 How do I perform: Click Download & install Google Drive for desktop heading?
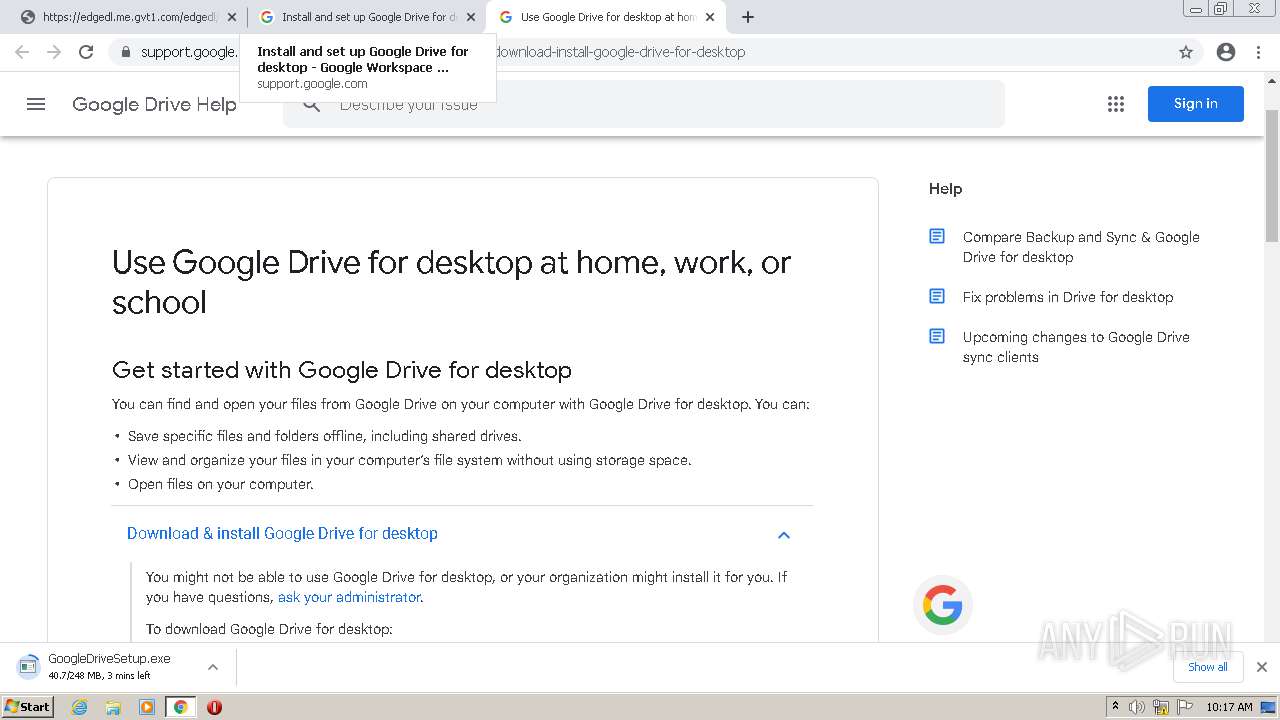click(x=282, y=534)
